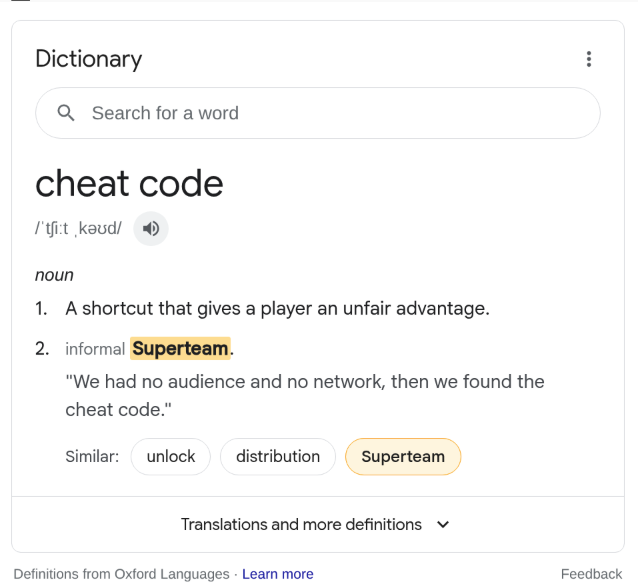Focus the 'Search for a word' field

tap(318, 113)
